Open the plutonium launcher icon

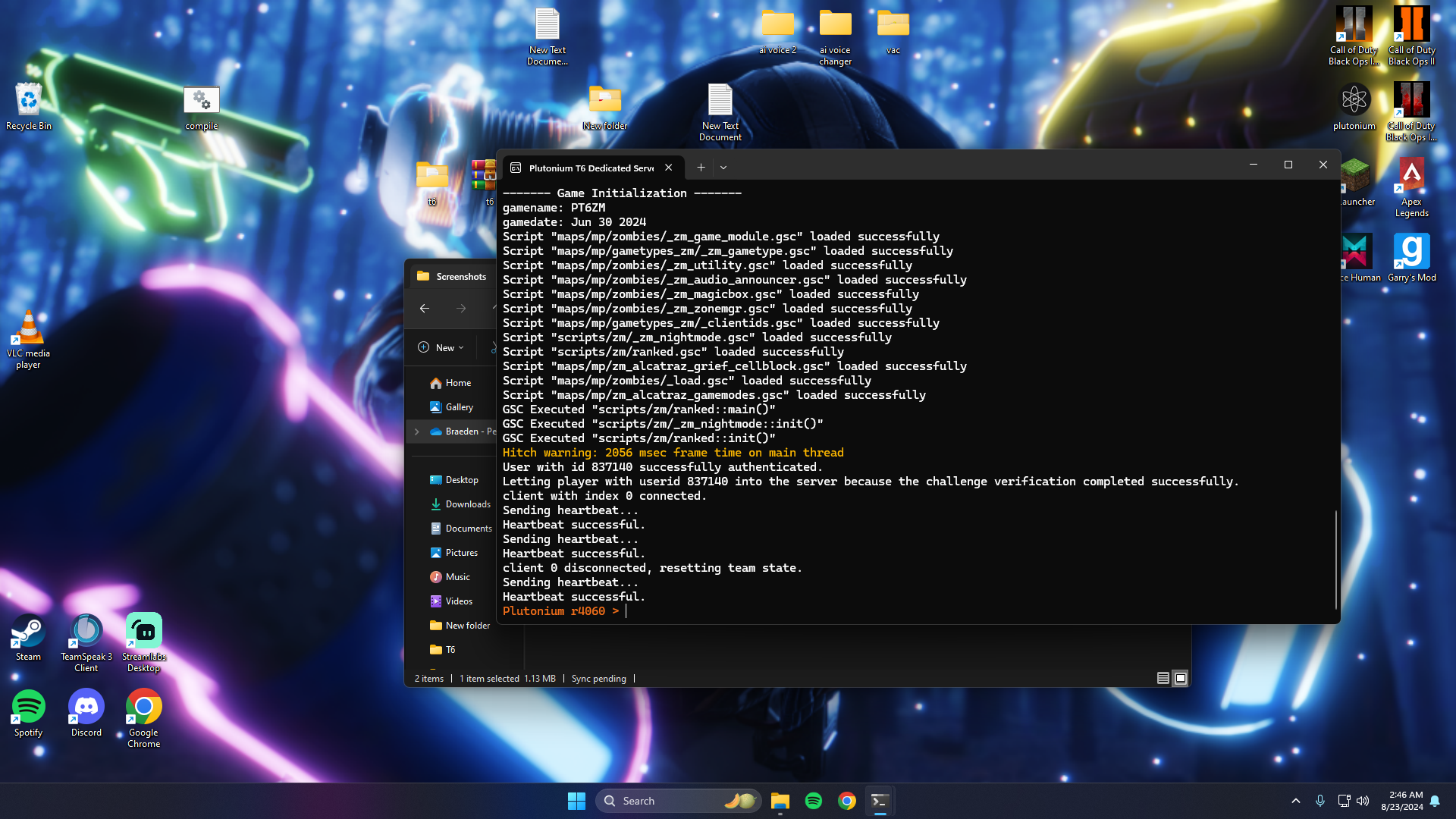click(1354, 106)
